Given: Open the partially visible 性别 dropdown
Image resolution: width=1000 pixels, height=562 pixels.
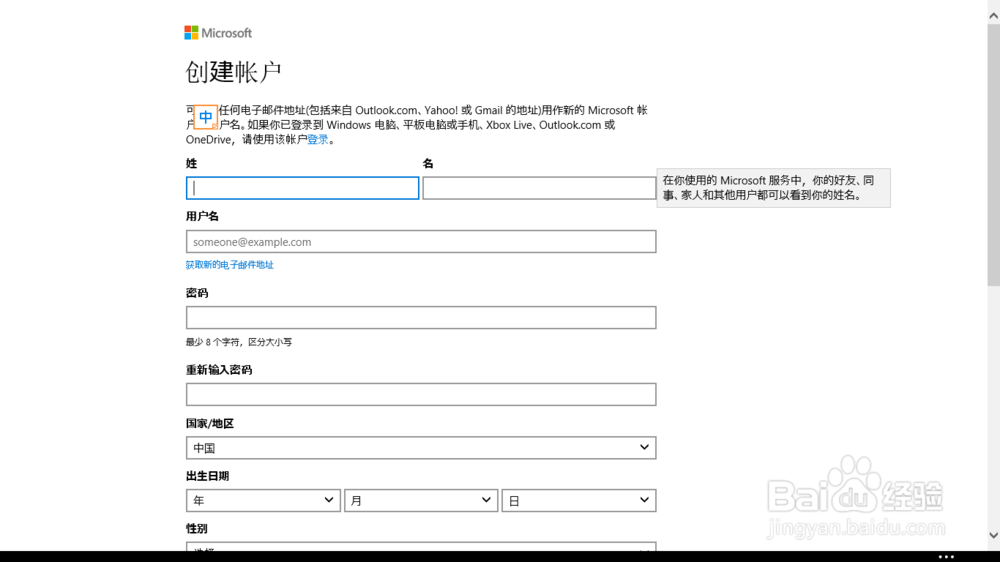Looking at the screenshot, I should [x=421, y=547].
